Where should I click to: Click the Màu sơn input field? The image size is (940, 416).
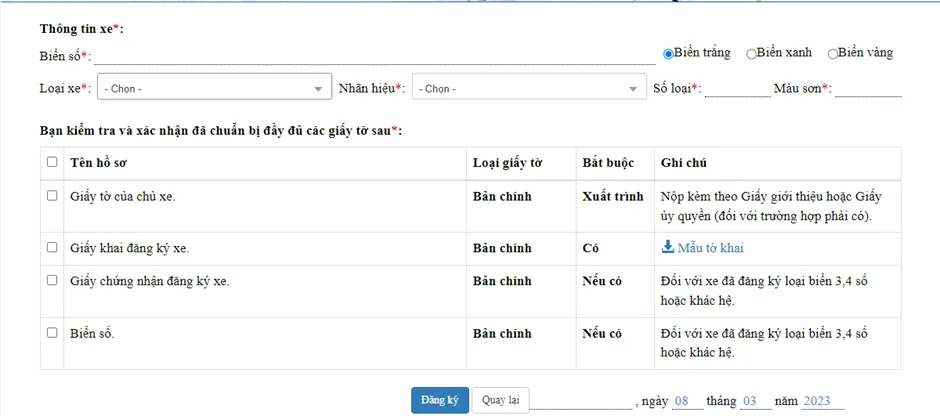[x=867, y=89]
